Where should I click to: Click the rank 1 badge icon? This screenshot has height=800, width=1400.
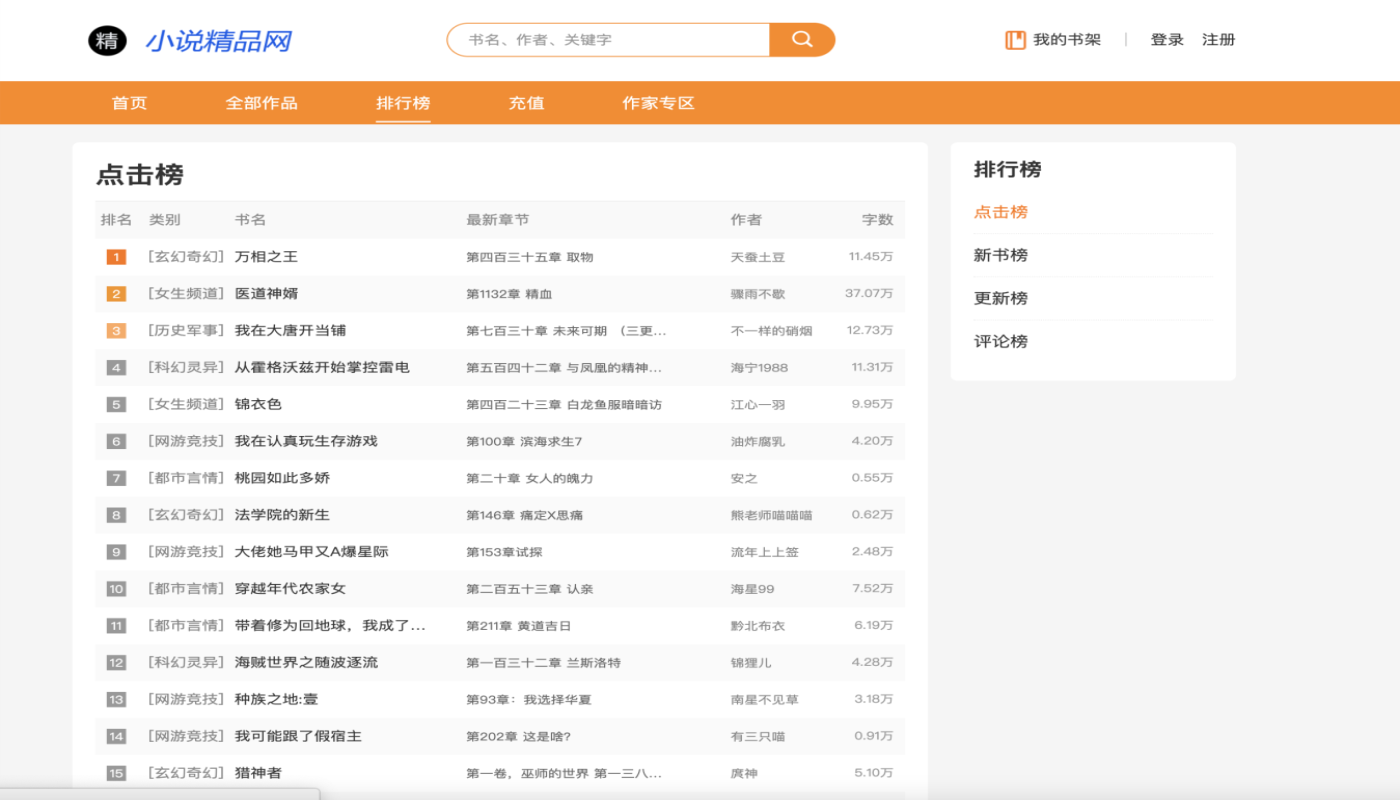tap(116, 257)
